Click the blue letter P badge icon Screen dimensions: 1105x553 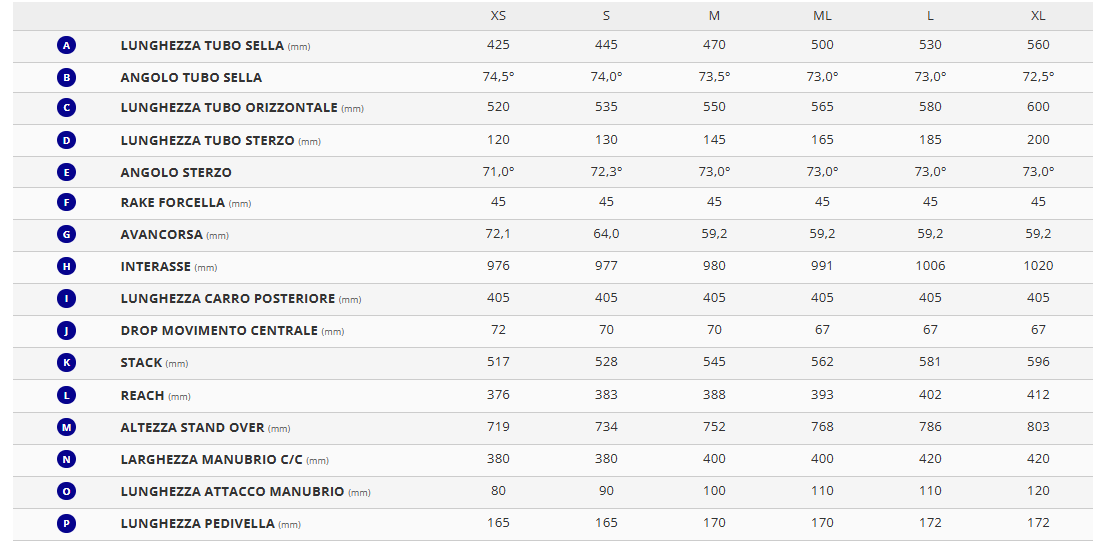[x=66, y=524]
